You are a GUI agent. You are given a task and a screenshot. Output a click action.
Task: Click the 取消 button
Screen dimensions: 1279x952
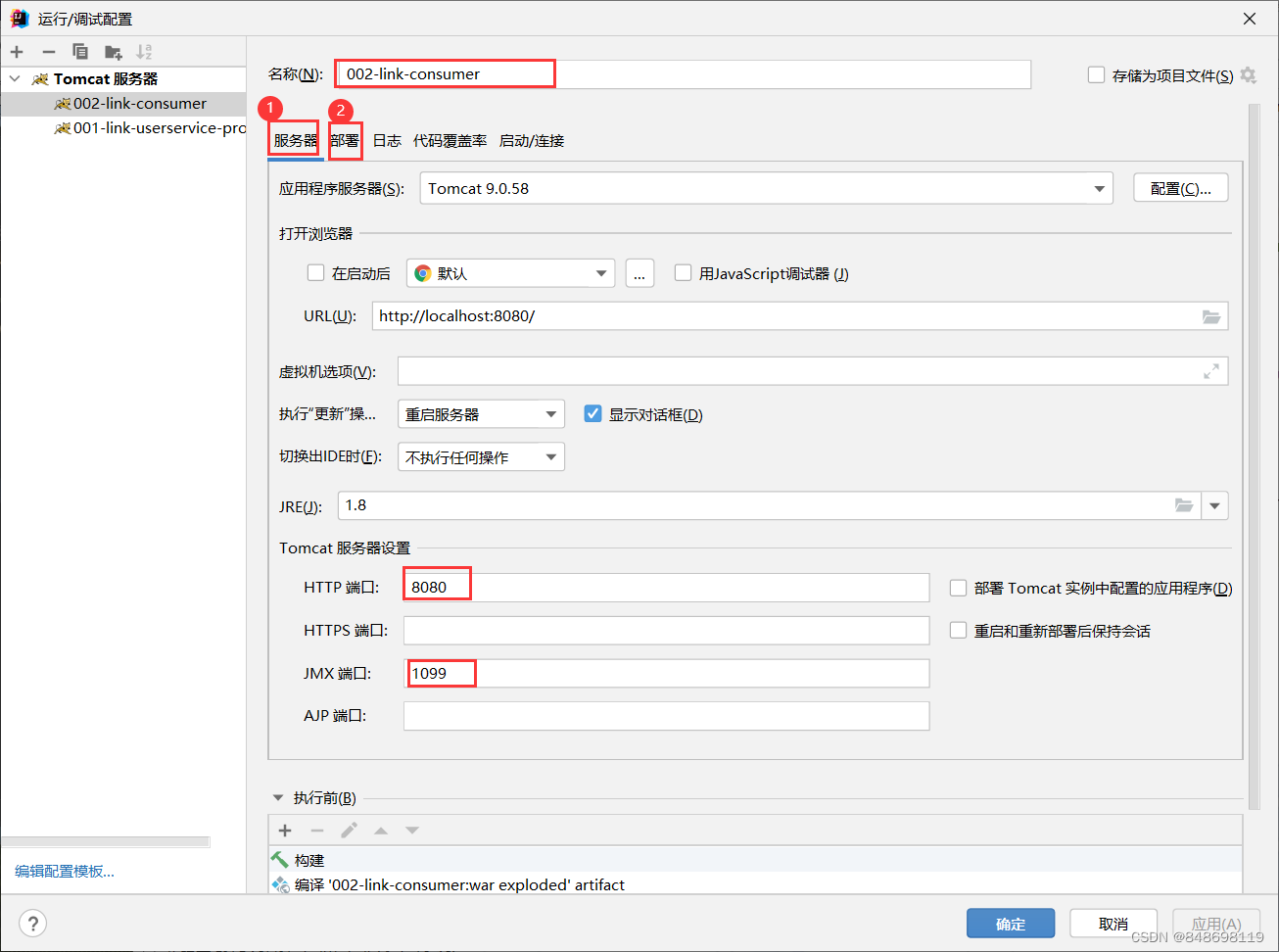coord(1113,924)
